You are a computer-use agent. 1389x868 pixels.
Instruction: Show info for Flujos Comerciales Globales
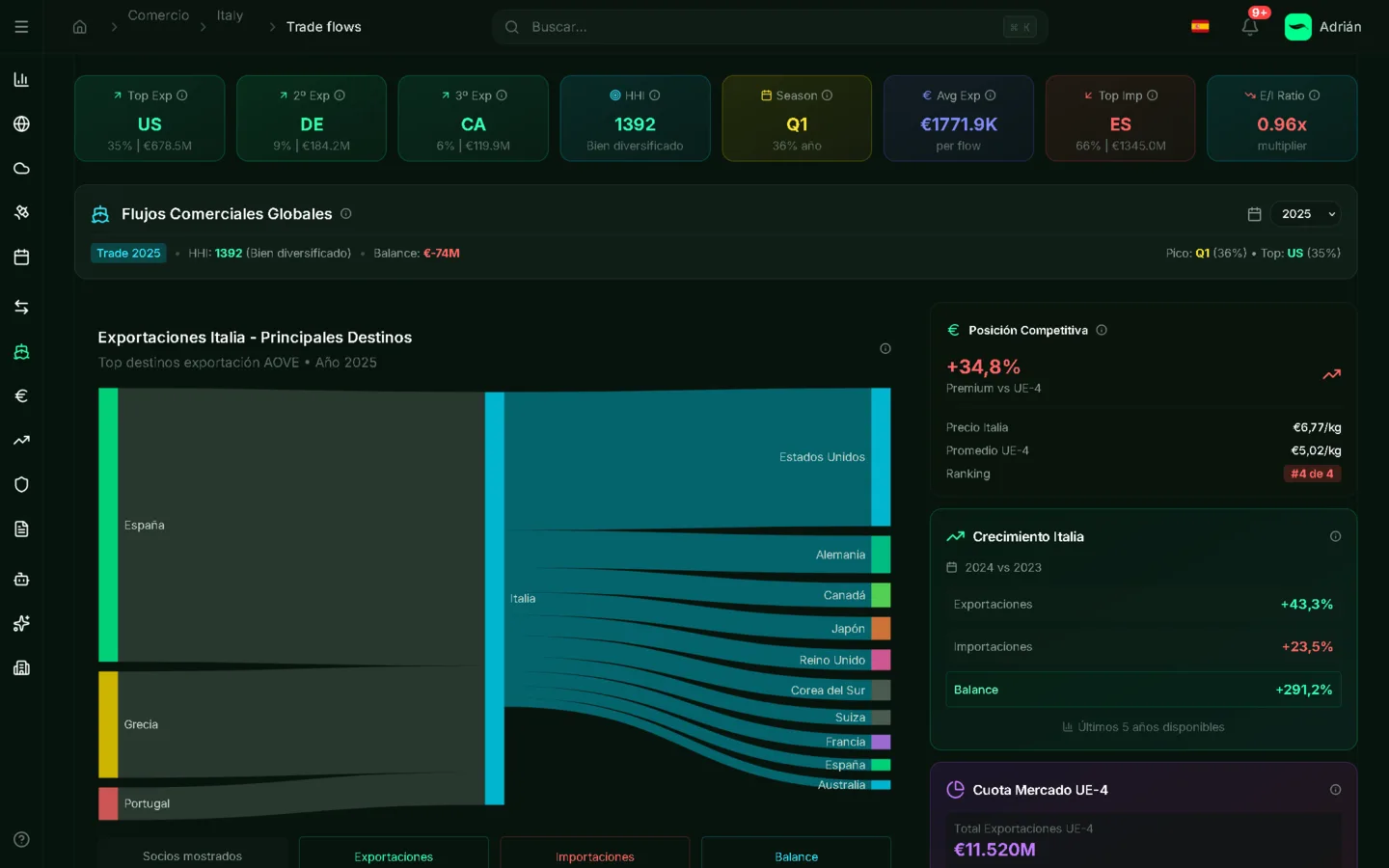(346, 214)
